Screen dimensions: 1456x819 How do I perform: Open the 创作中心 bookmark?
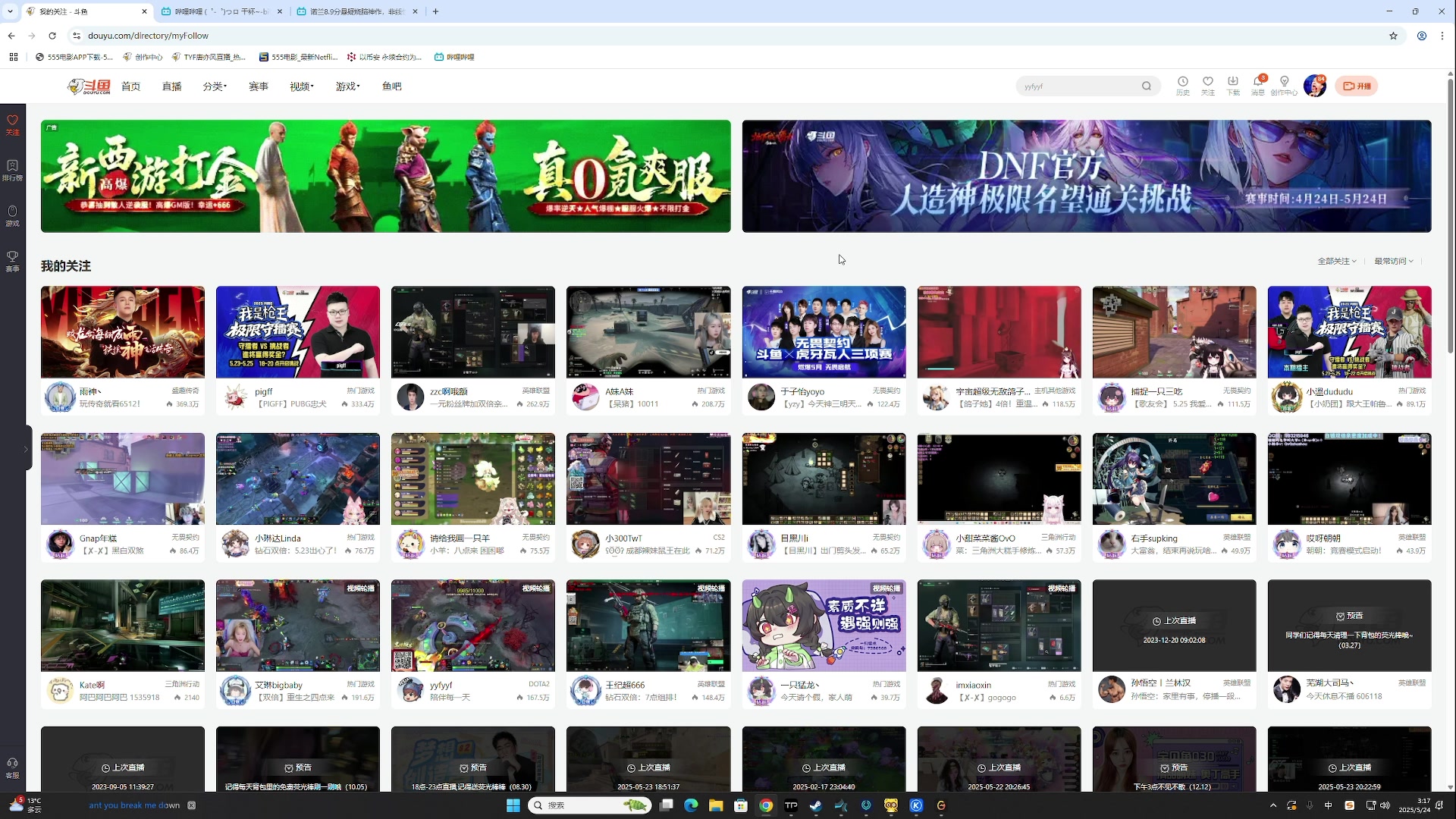[143, 57]
